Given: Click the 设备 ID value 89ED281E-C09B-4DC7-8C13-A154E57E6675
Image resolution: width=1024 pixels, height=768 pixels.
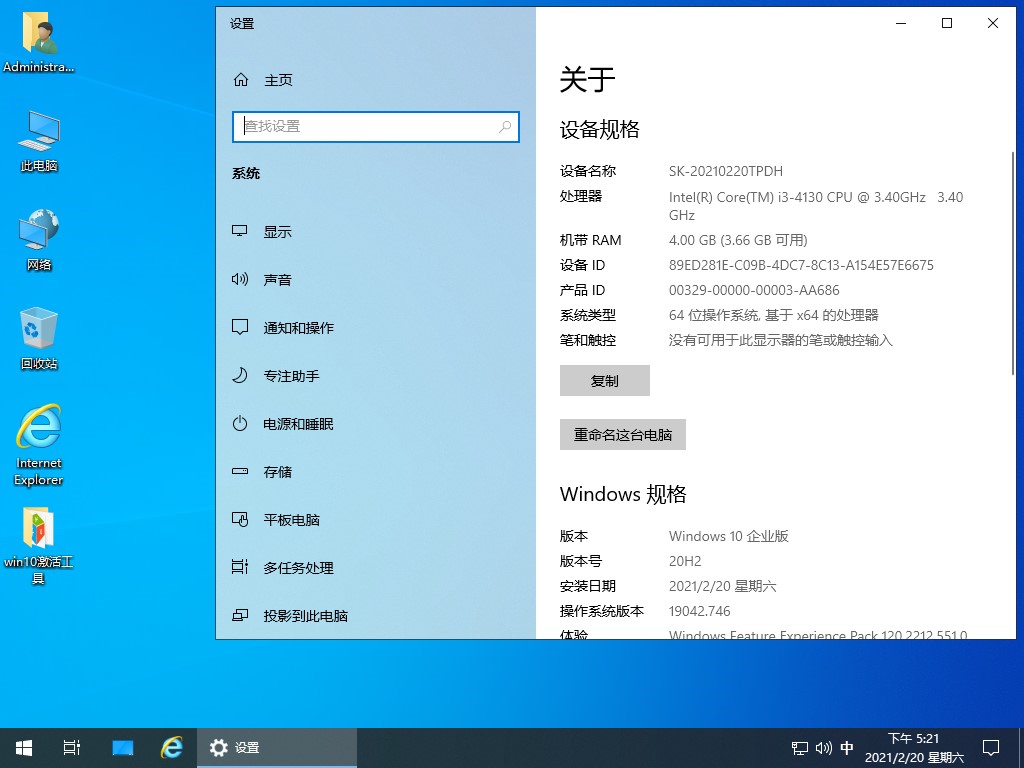Looking at the screenshot, I should [x=801, y=265].
